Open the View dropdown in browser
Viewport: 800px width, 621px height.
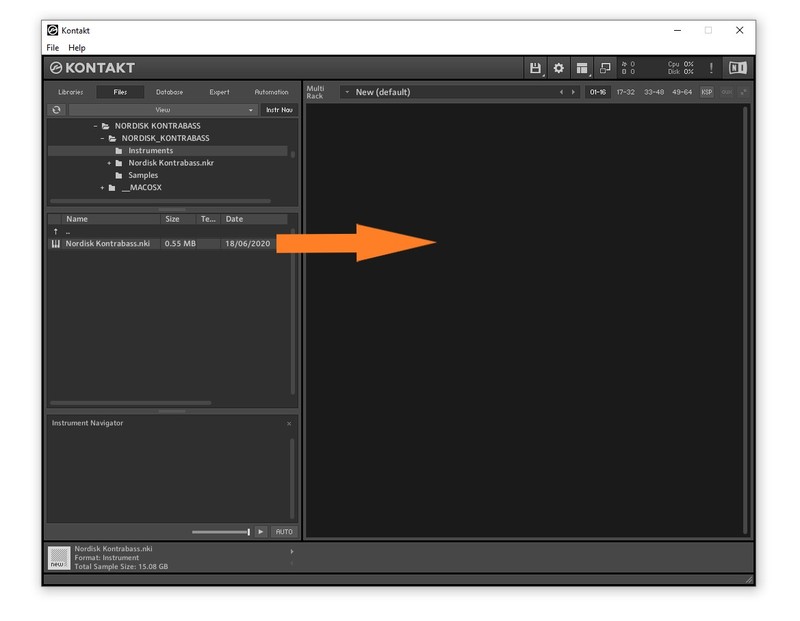click(x=162, y=110)
